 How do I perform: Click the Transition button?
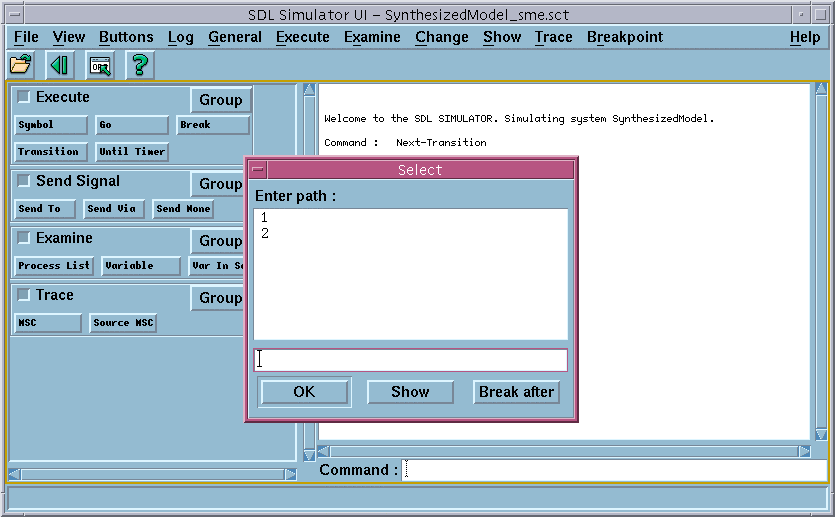(51, 152)
